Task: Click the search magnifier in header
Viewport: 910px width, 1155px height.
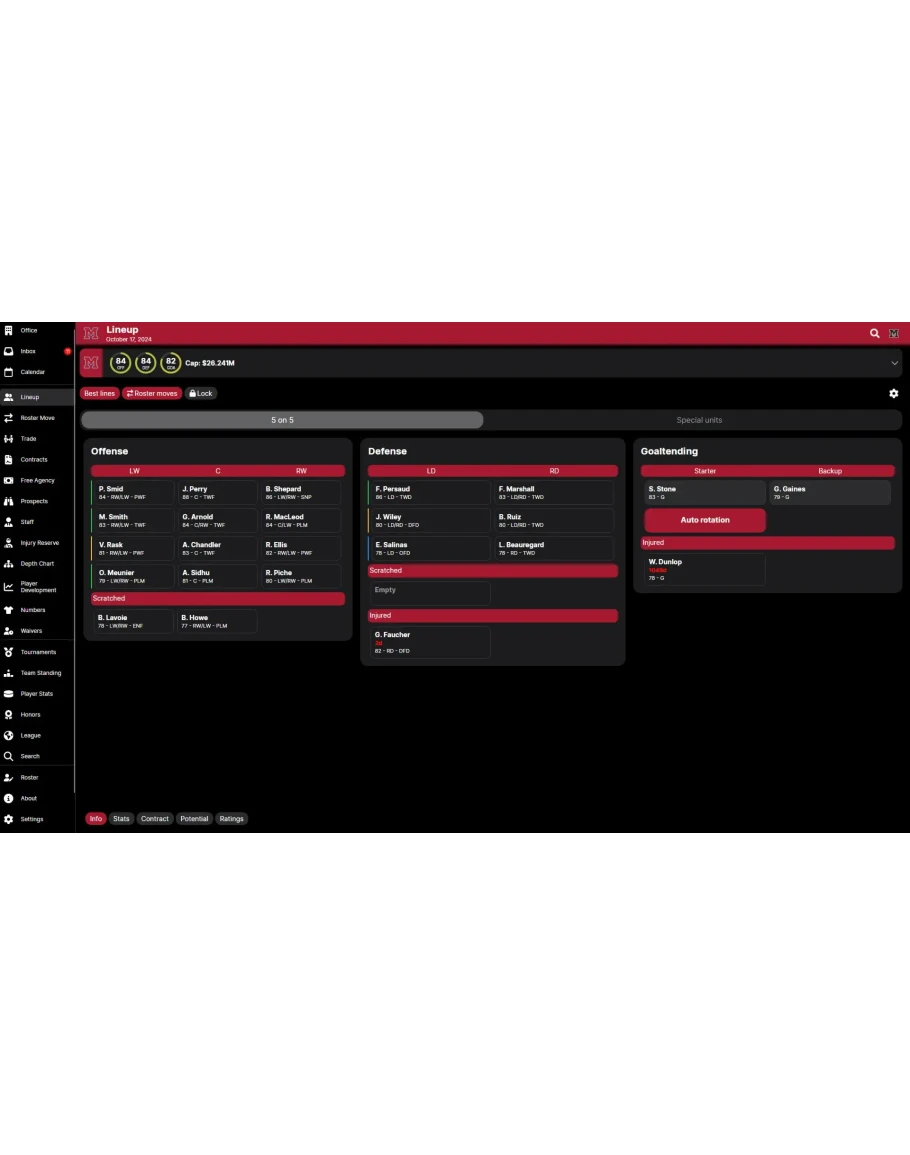Action: [875, 333]
